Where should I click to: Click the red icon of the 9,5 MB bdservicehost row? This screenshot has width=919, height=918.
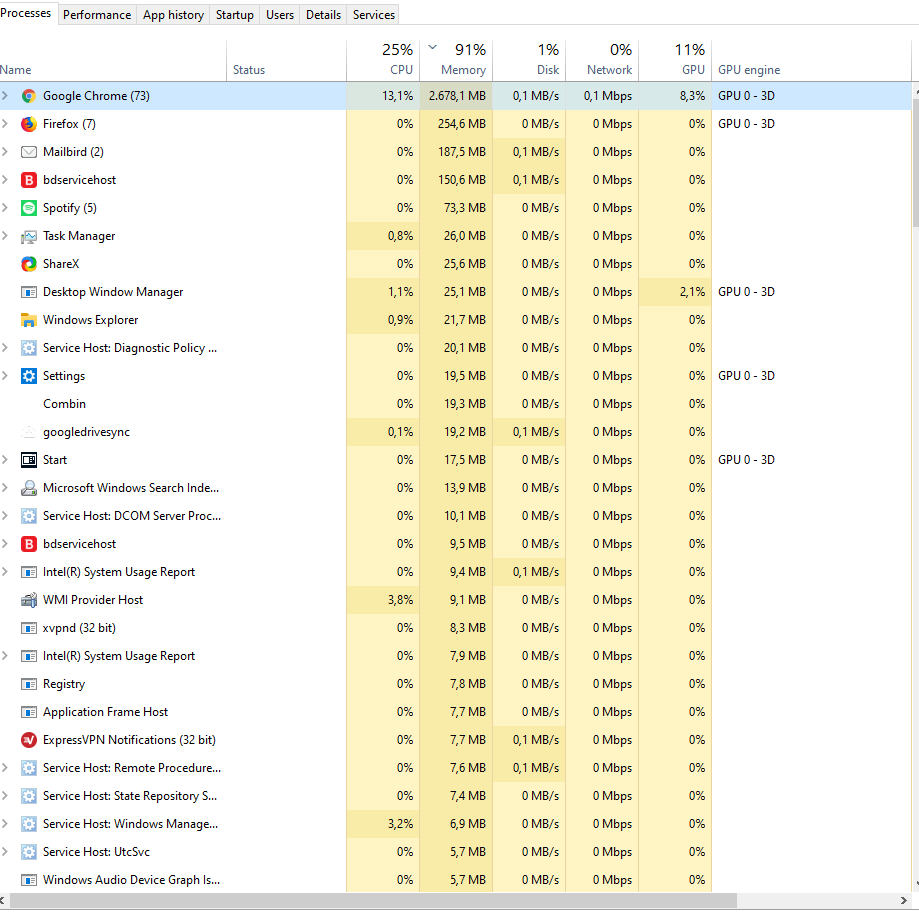[x=28, y=544]
